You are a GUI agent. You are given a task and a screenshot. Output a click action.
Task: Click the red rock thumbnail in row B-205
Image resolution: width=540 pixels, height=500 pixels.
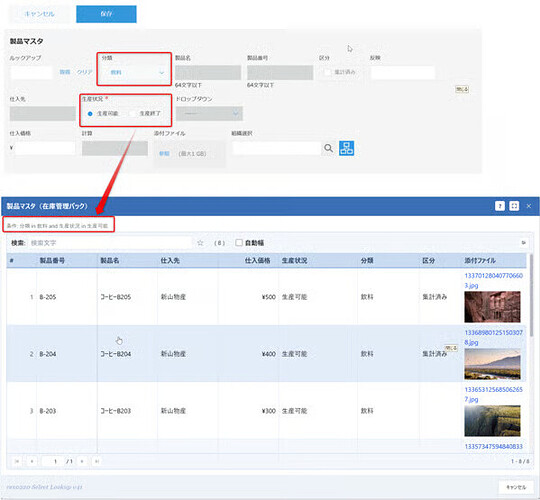pos(492,307)
